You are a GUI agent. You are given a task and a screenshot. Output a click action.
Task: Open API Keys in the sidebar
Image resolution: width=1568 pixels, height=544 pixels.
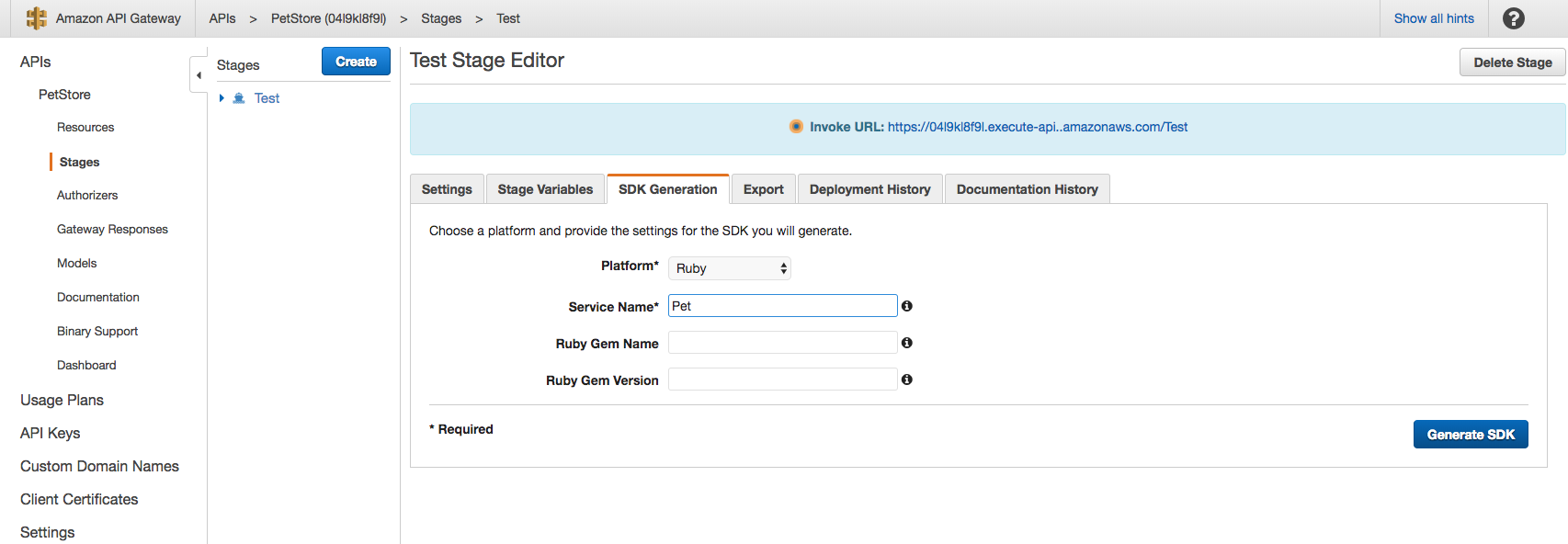pos(50,433)
